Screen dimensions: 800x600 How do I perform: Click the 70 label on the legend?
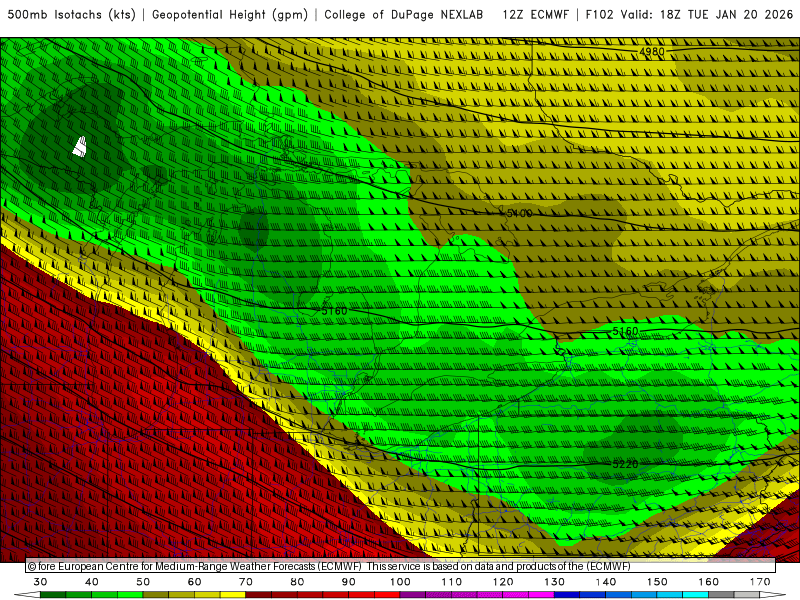pos(246,582)
